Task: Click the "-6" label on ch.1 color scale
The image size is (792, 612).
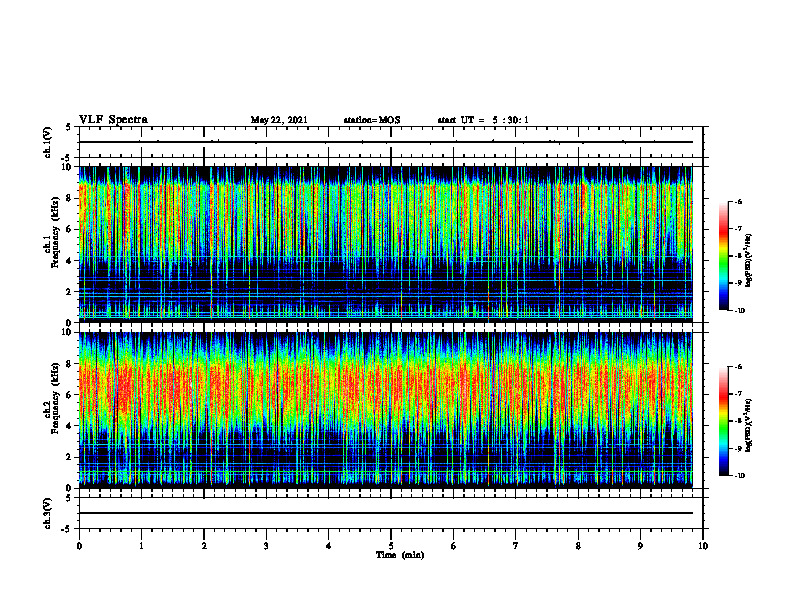Action: pos(738,201)
